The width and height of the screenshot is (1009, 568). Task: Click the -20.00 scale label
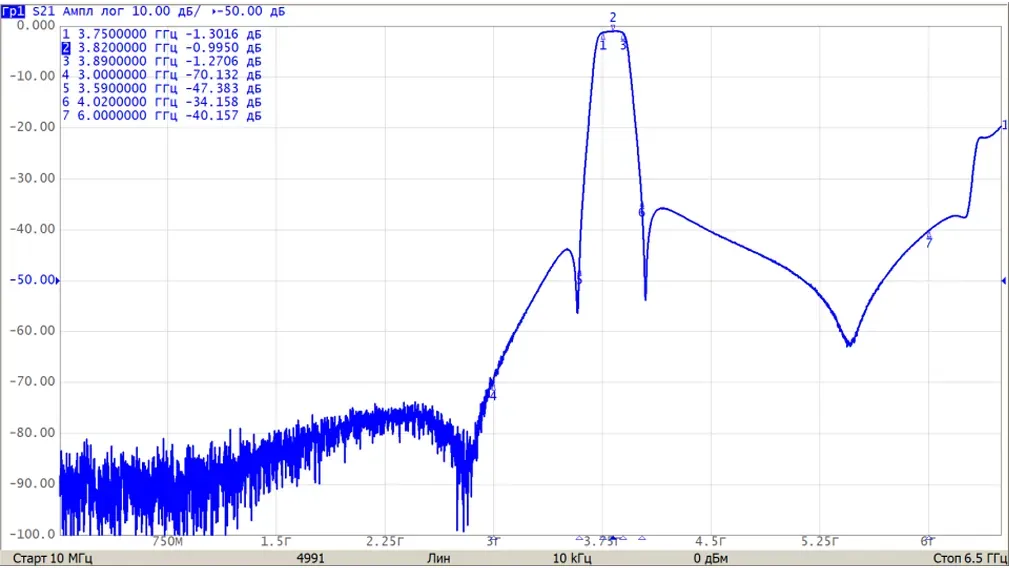(32, 127)
